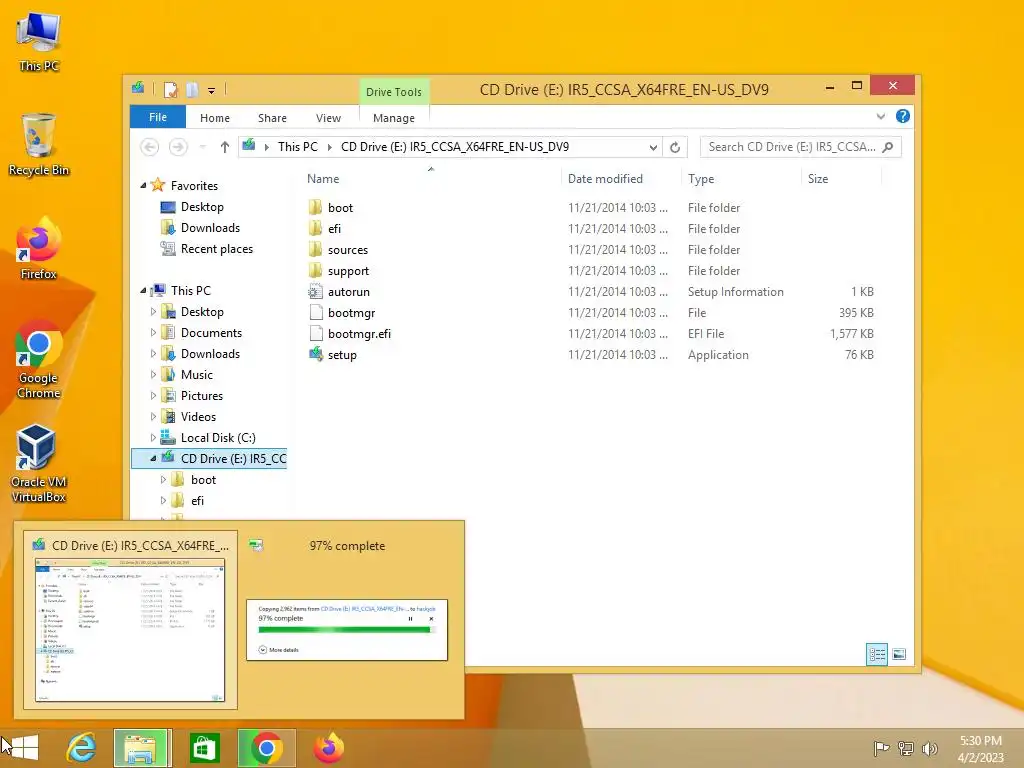Click the Firefox taskbar icon
The height and width of the screenshot is (768, 1024).
click(328, 748)
